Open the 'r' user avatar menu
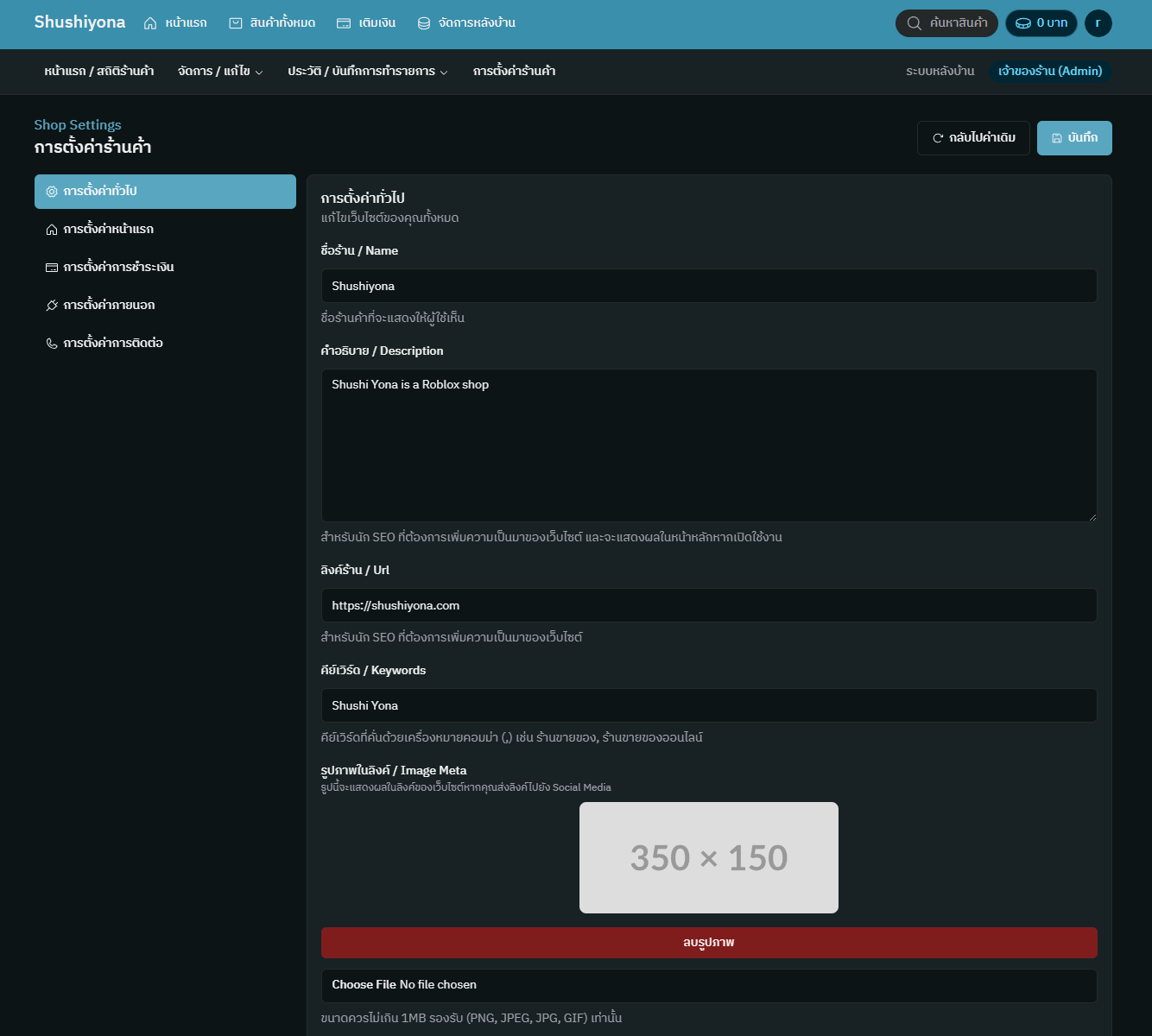This screenshot has width=1152, height=1036. click(x=1098, y=23)
